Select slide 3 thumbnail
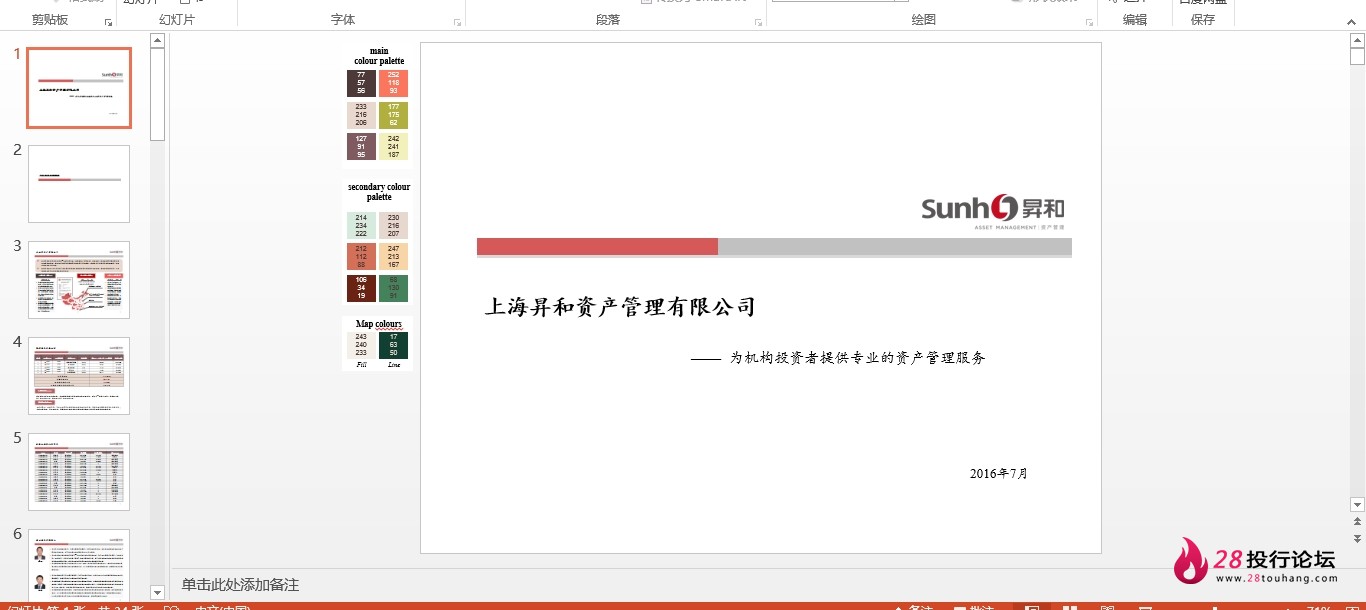The width and height of the screenshot is (1366, 610). (x=79, y=280)
